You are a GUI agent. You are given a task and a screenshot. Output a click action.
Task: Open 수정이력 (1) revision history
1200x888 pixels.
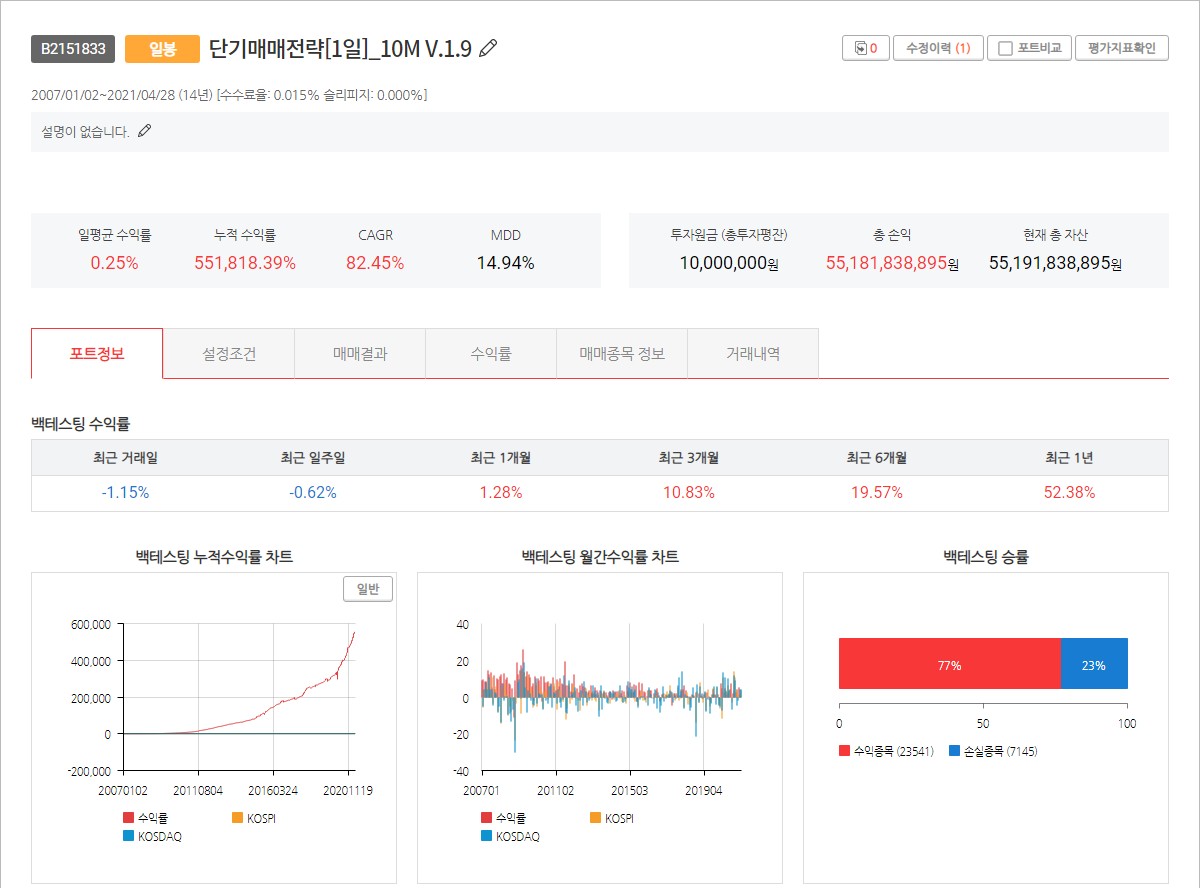point(938,48)
